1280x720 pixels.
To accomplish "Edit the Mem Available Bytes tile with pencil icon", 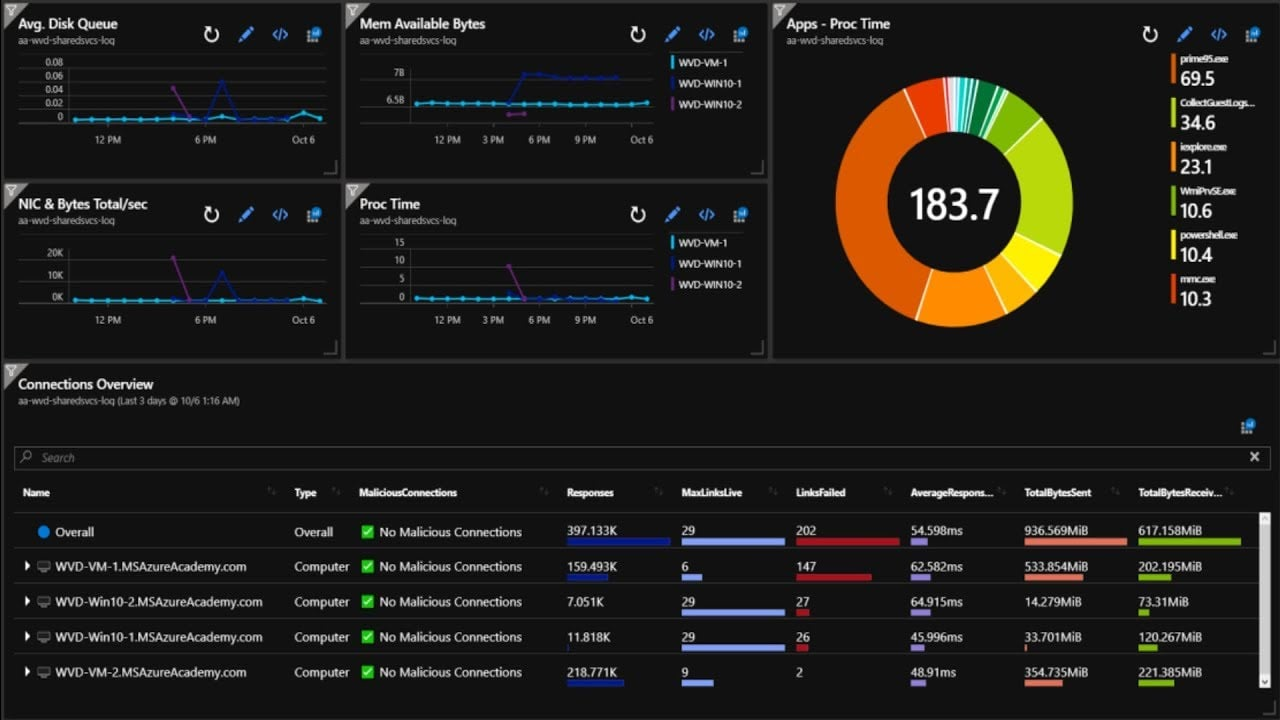I will tap(672, 34).
